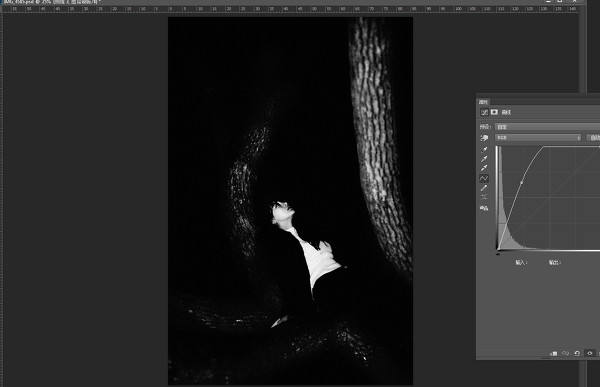Select the pencil draw curve tool
Screen dimensions: 600x387
(x=484, y=188)
